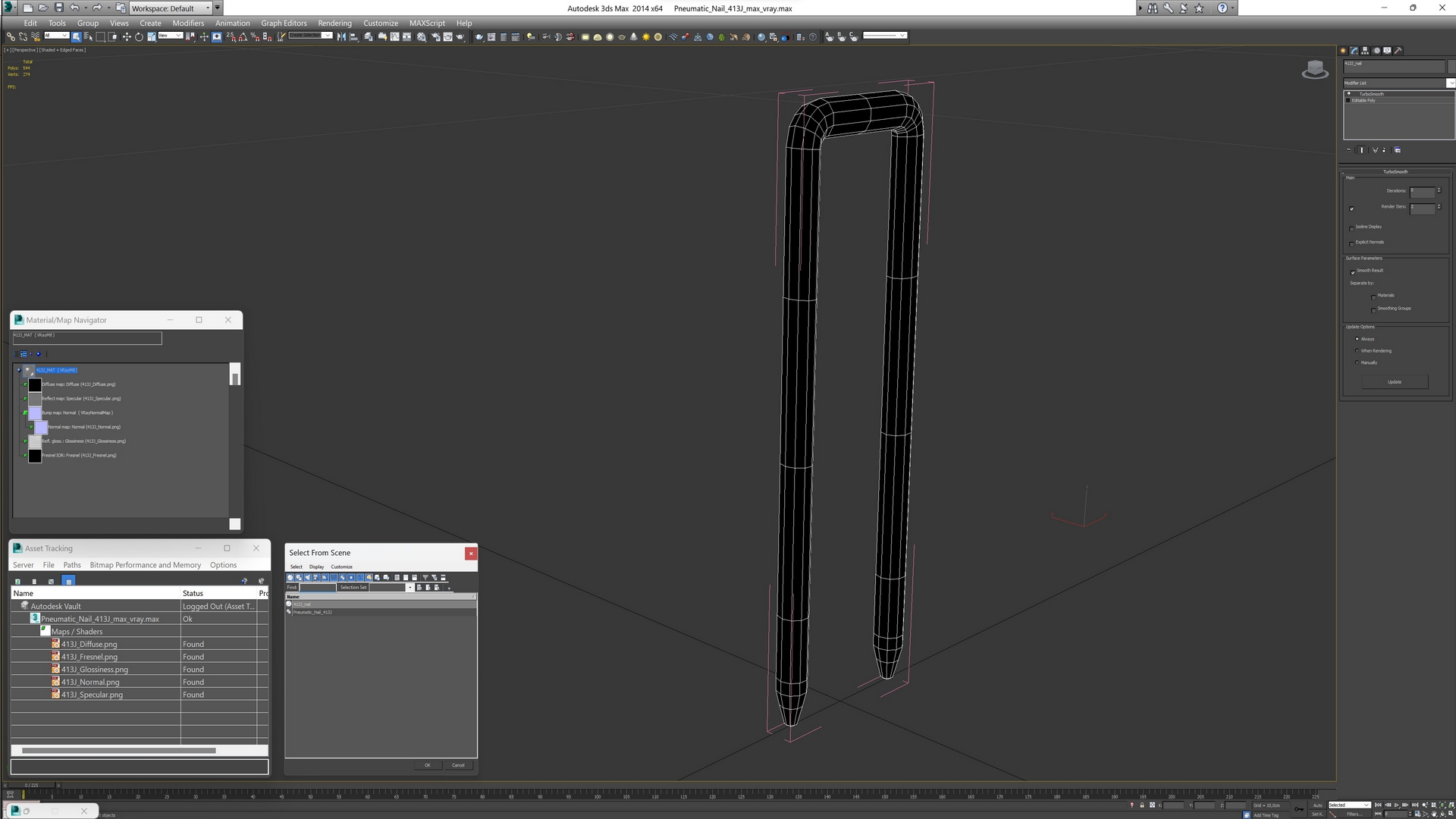Click the Status column header in Asset Tracking
Screen dimensions: 1456x819
click(218, 593)
